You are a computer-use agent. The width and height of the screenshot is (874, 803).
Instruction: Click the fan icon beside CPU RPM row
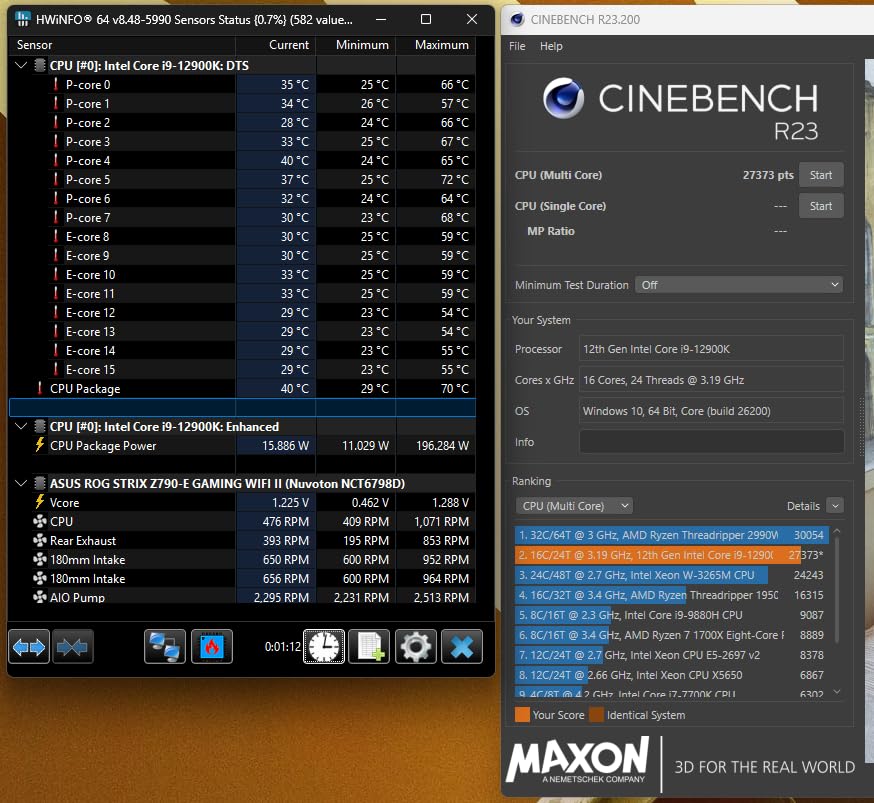tap(40, 521)
